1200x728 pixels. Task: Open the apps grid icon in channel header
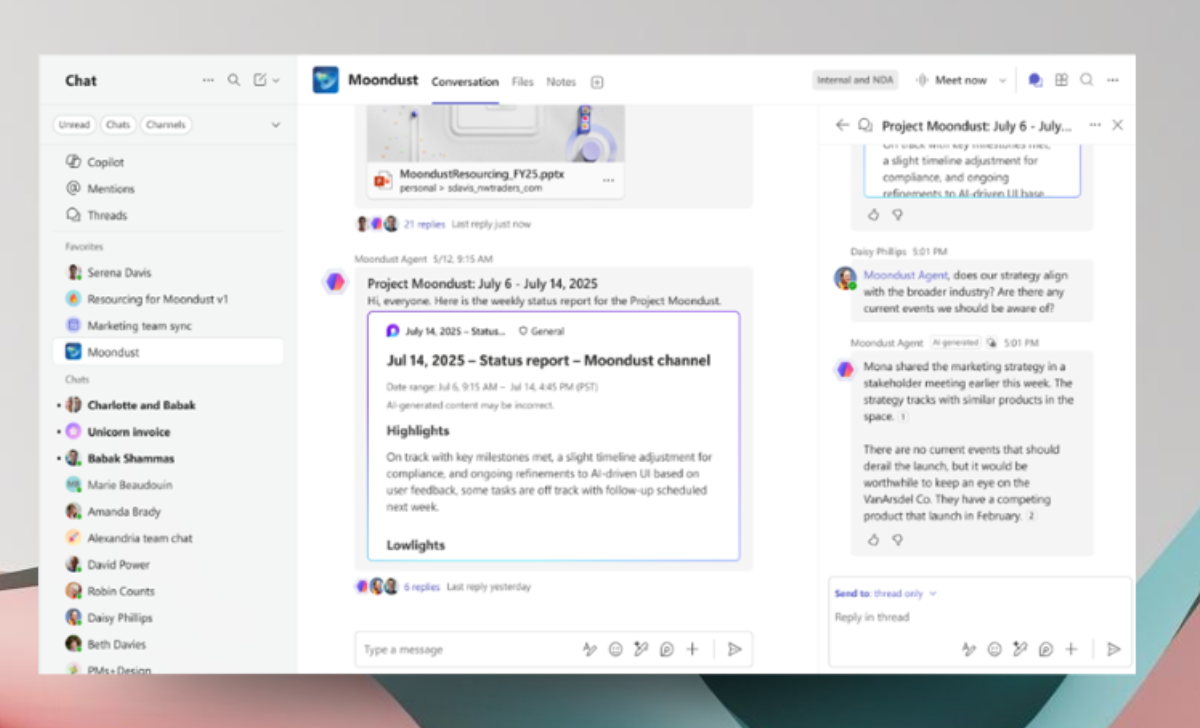pyautogui.click(x=1060, y=79)
